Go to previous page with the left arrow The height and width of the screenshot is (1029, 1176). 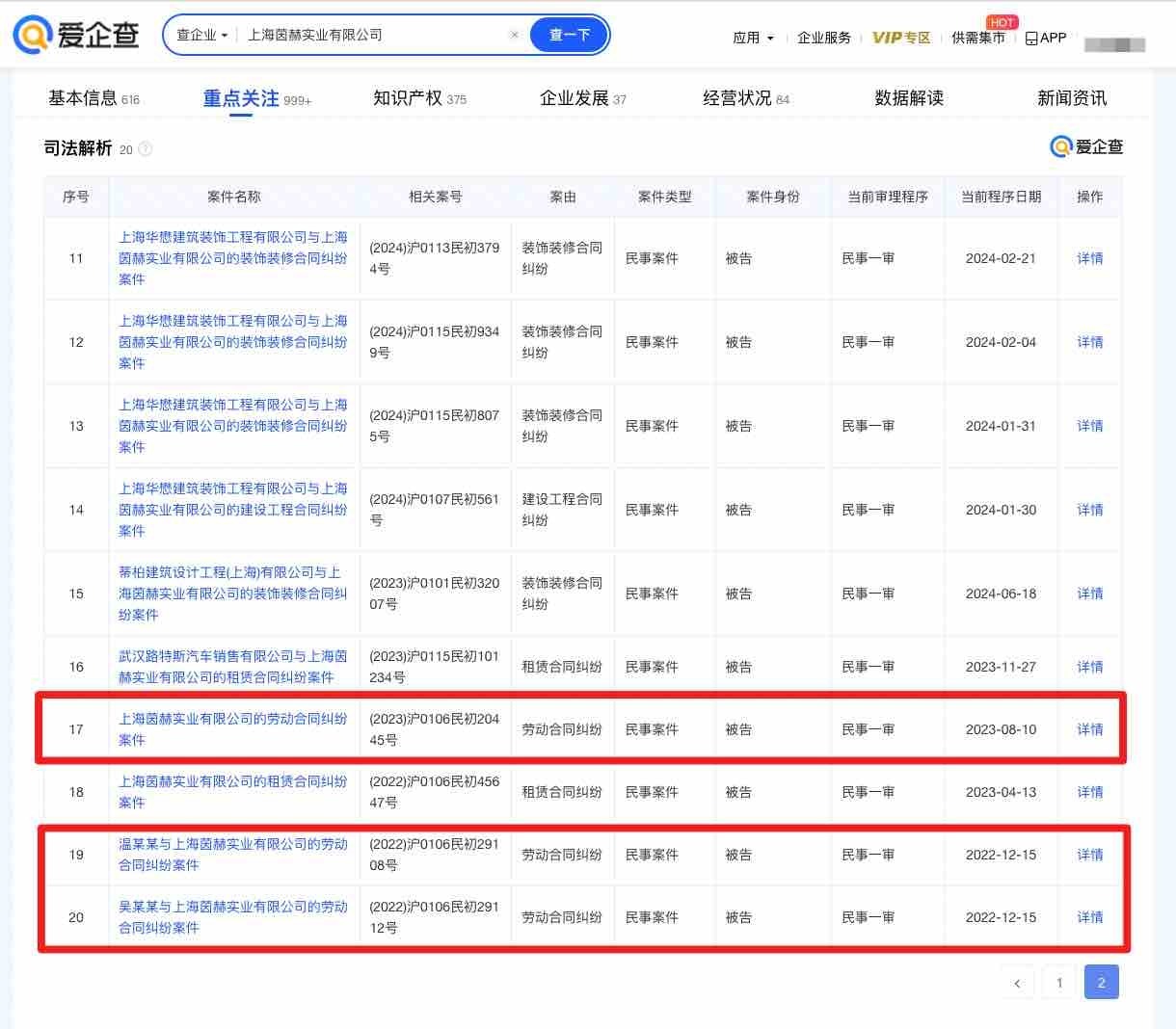click(x=1017, y=983)
